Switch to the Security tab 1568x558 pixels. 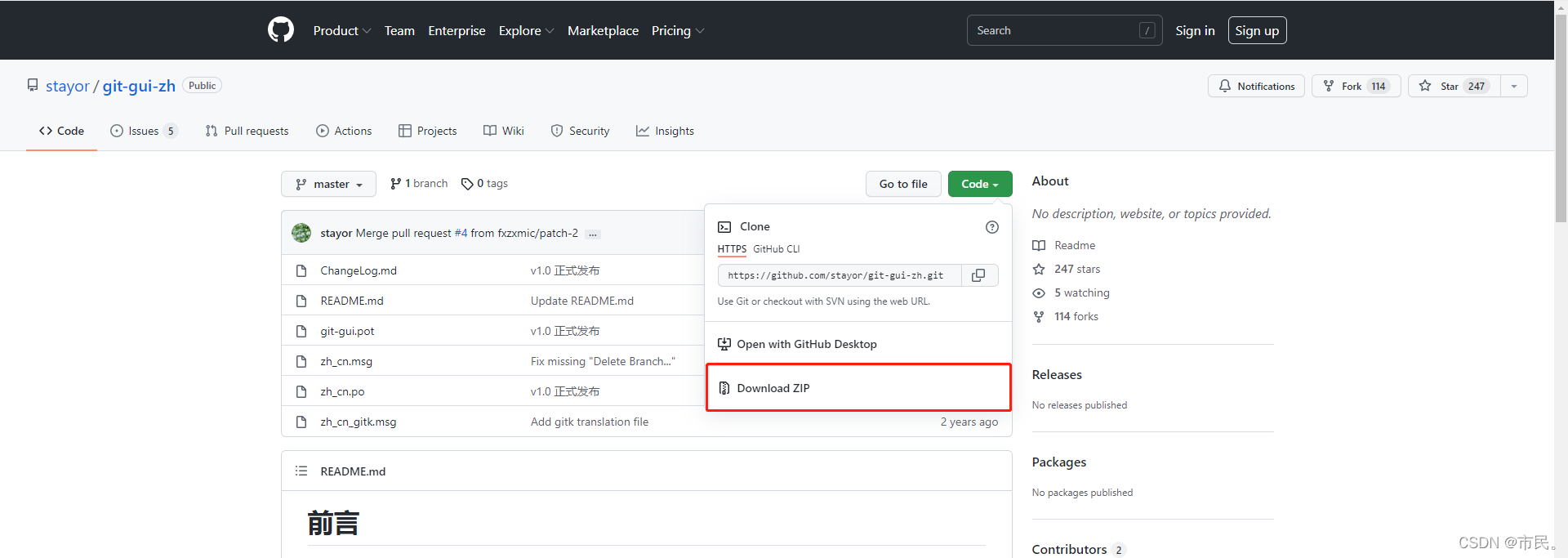580,131
